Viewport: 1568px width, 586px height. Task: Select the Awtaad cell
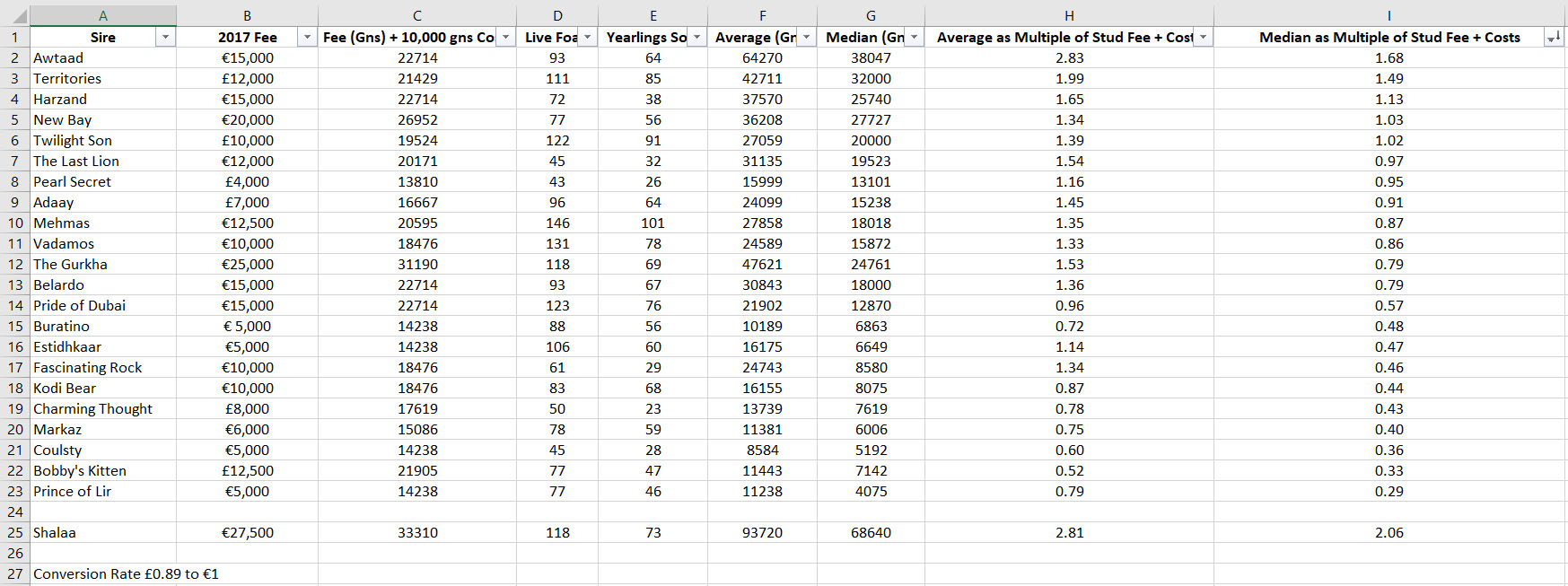[103, 57]
